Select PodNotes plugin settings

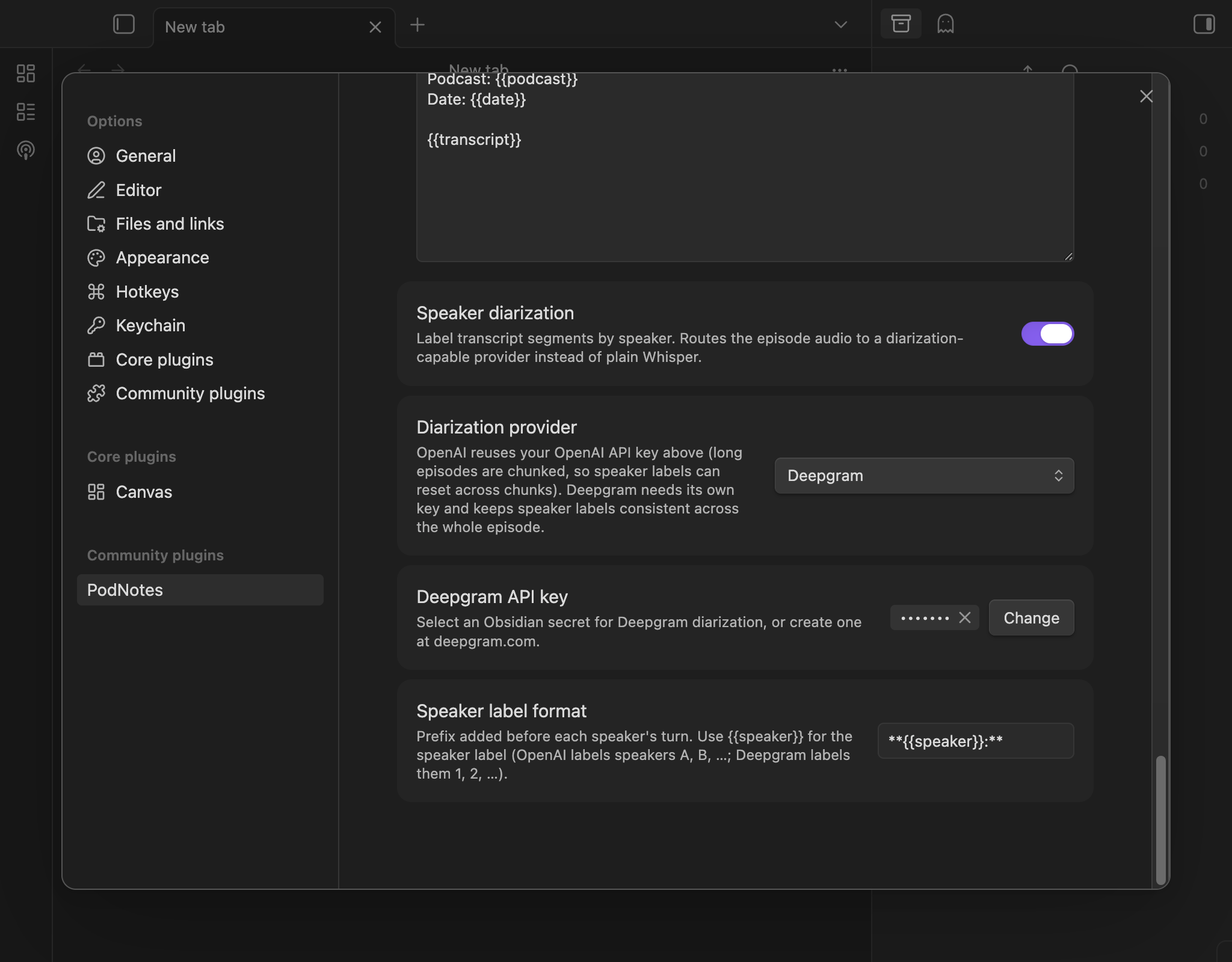(x=200, y=590)
